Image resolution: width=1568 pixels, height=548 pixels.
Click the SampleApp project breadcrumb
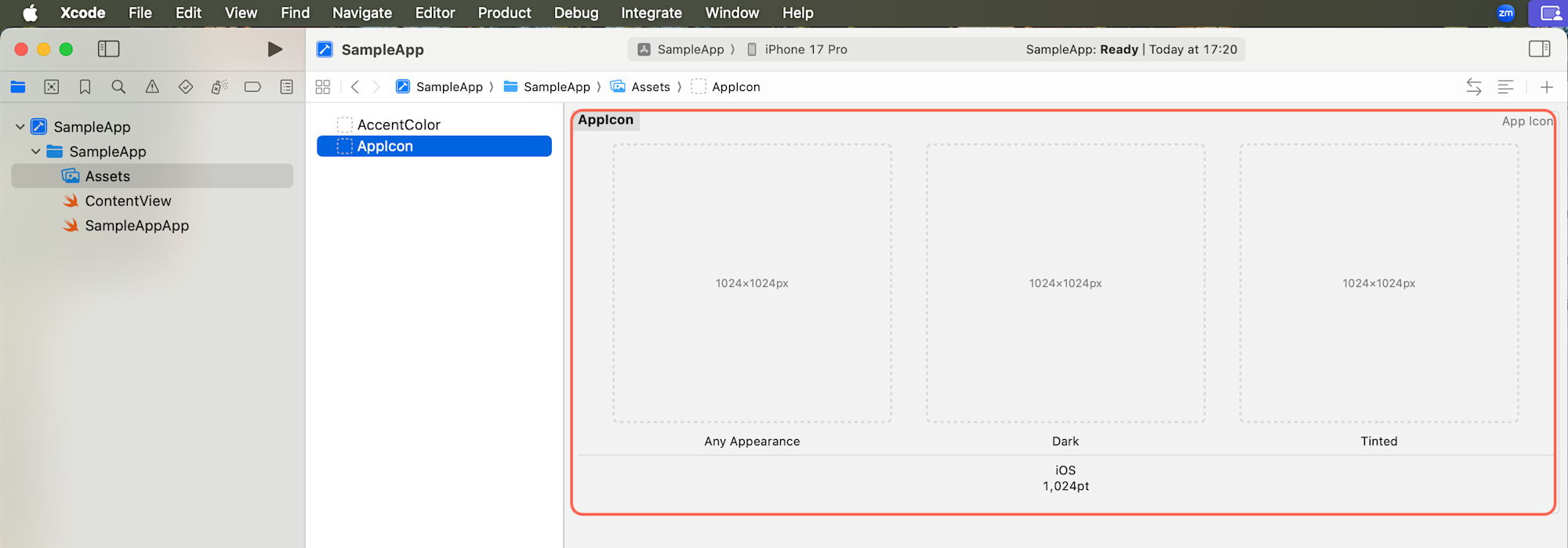439,87
